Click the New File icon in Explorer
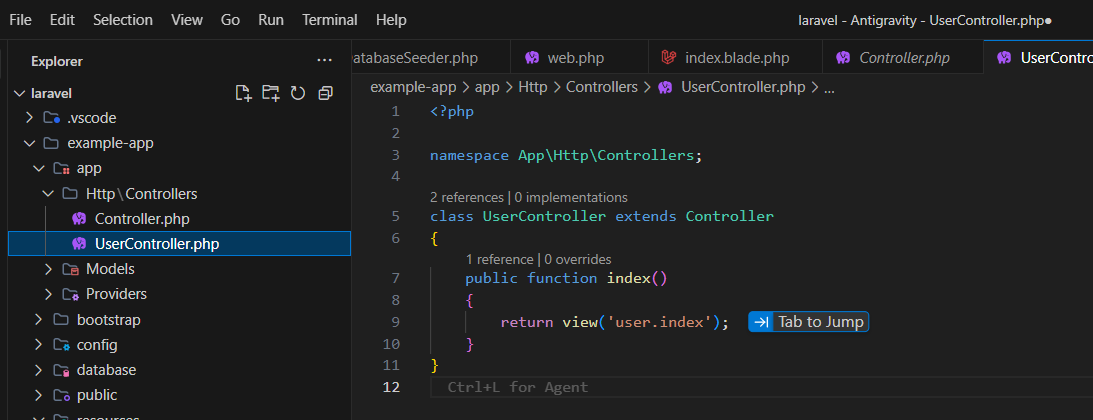 (x=243, y=93)
